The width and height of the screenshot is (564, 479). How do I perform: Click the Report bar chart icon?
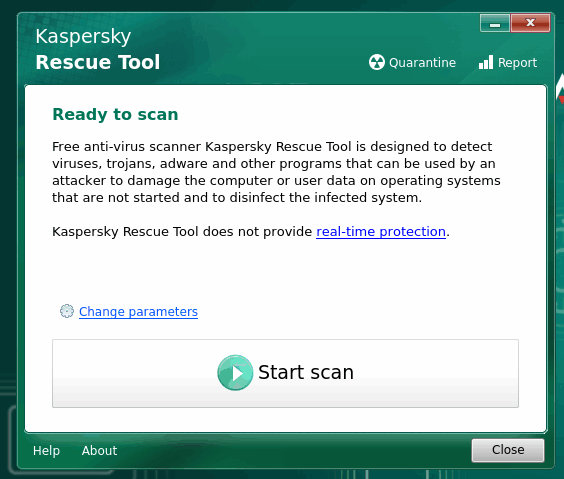pos(486,62)
